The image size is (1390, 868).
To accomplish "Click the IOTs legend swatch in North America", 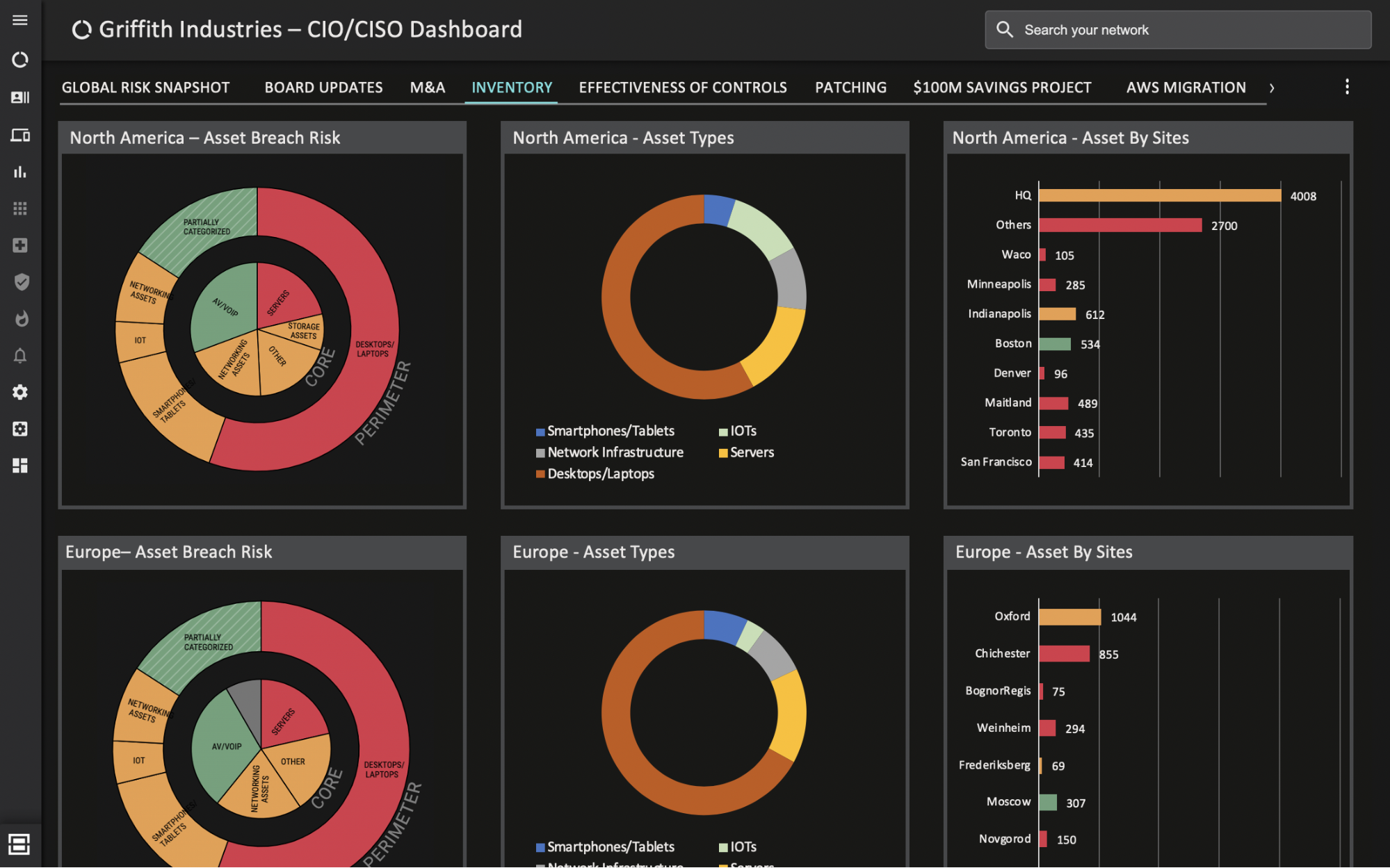I will (723, 432).
